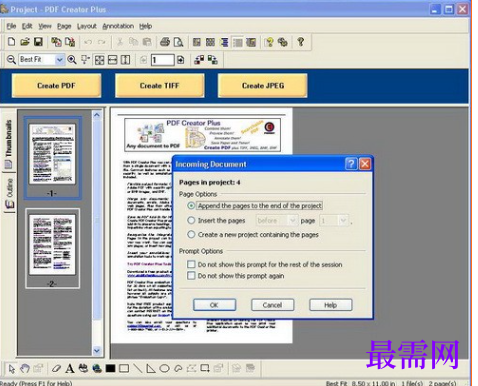Select the freeform shape drawing tool

coord(178,368)
